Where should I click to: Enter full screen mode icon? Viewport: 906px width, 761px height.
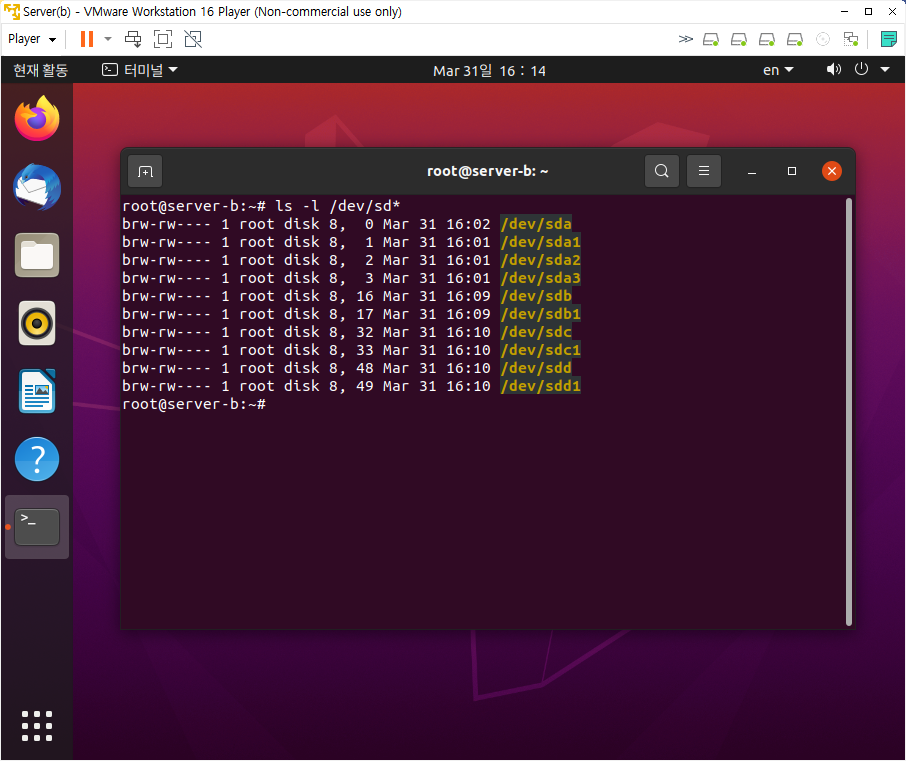pyautogui.click(x=163, y=39)
